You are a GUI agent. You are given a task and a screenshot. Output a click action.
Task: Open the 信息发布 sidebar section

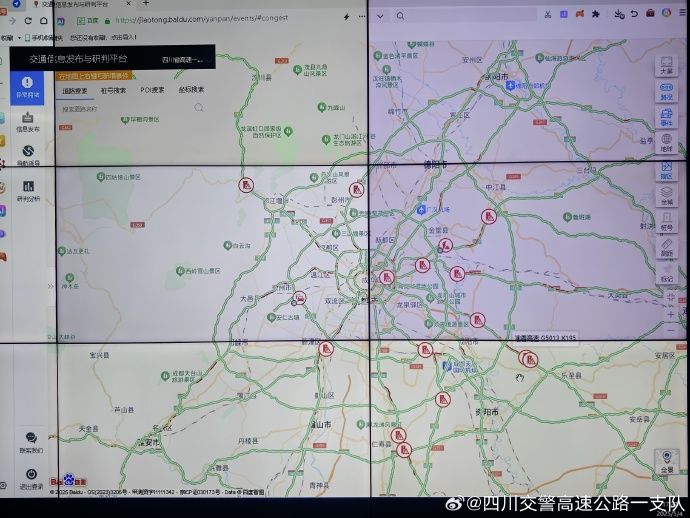pyautogui.click(x=27, y=122)
